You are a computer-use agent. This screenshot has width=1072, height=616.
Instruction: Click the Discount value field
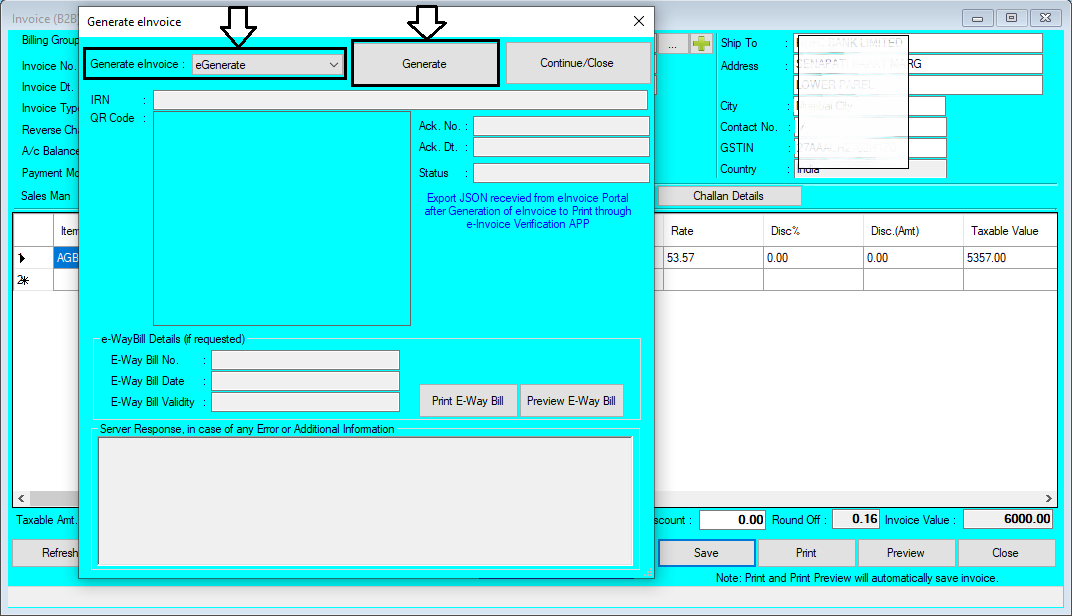[x=732, y=519]
